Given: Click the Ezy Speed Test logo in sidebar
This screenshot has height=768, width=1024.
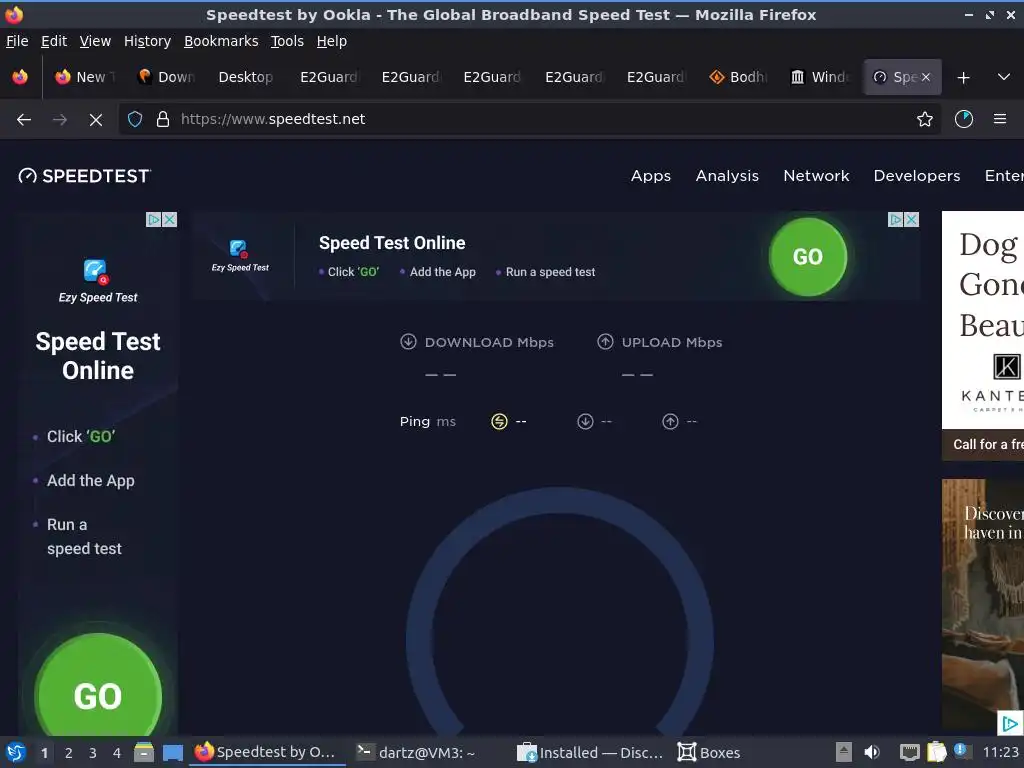Looking at the screenshot, I should (x=98, y=281).
